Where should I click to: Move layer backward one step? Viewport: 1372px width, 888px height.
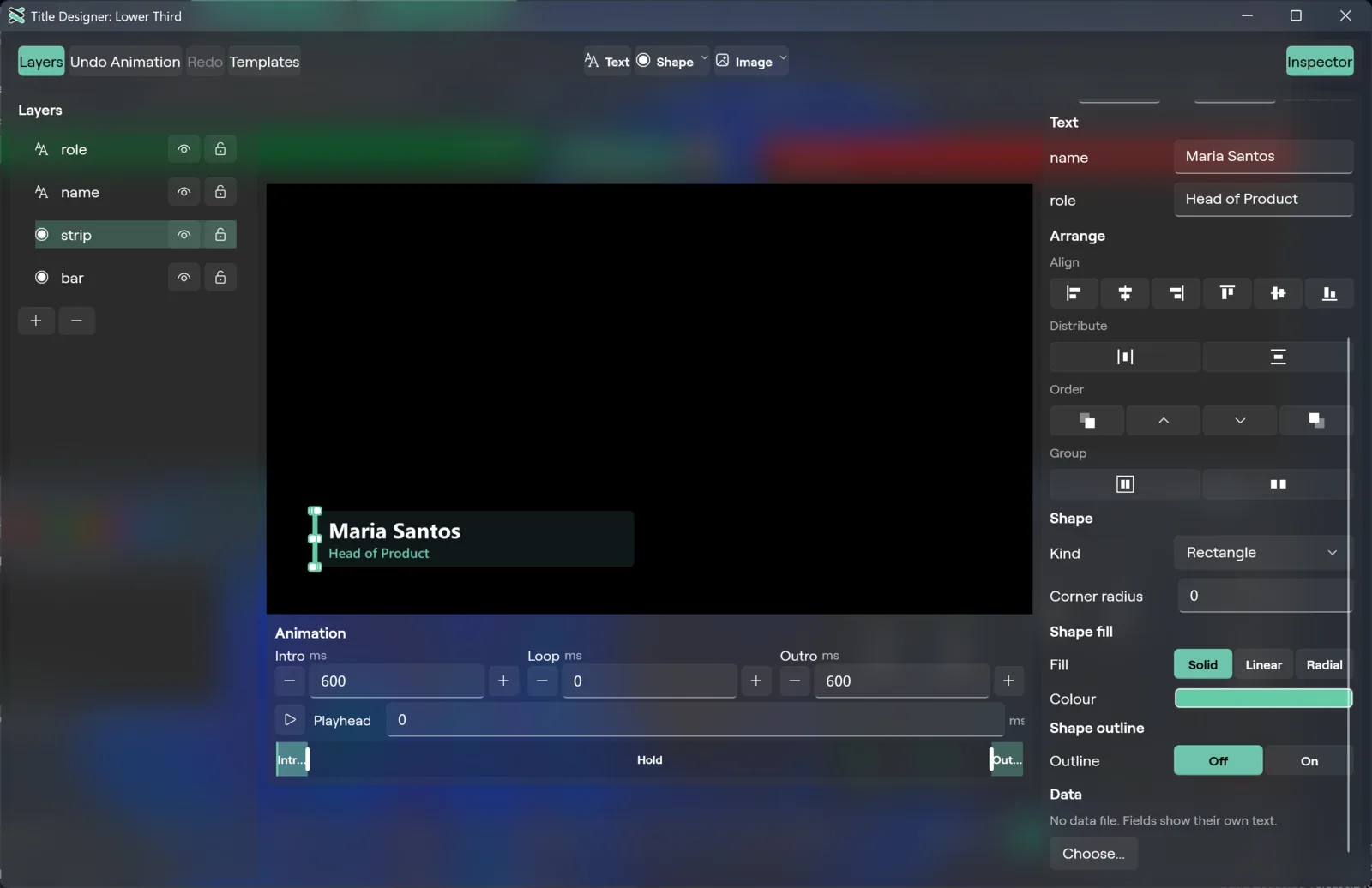coord(1240,420)
